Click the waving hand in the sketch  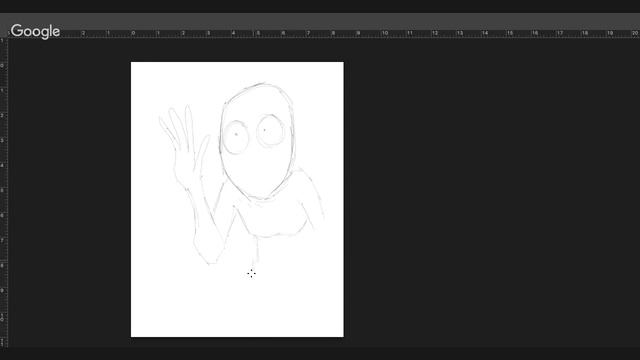point(184,147)
